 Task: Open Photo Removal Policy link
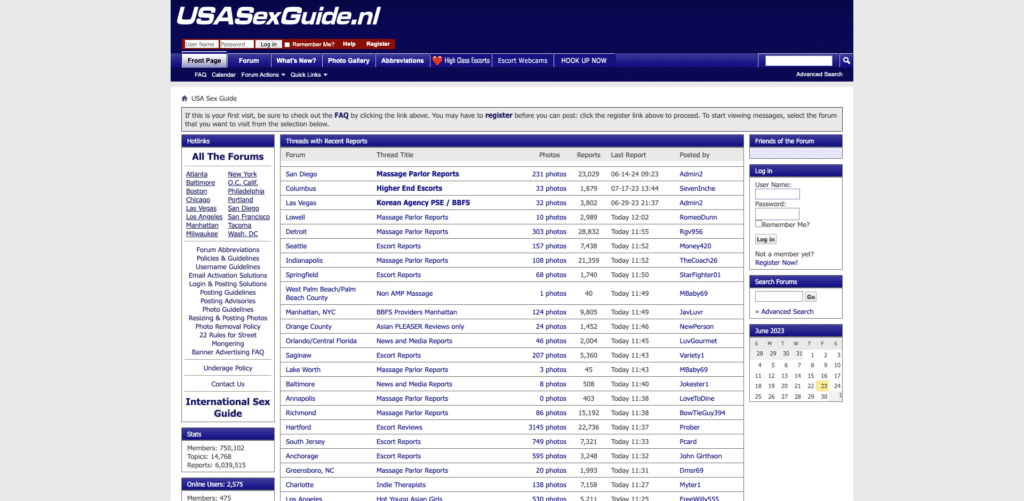(x=228, y=327)
